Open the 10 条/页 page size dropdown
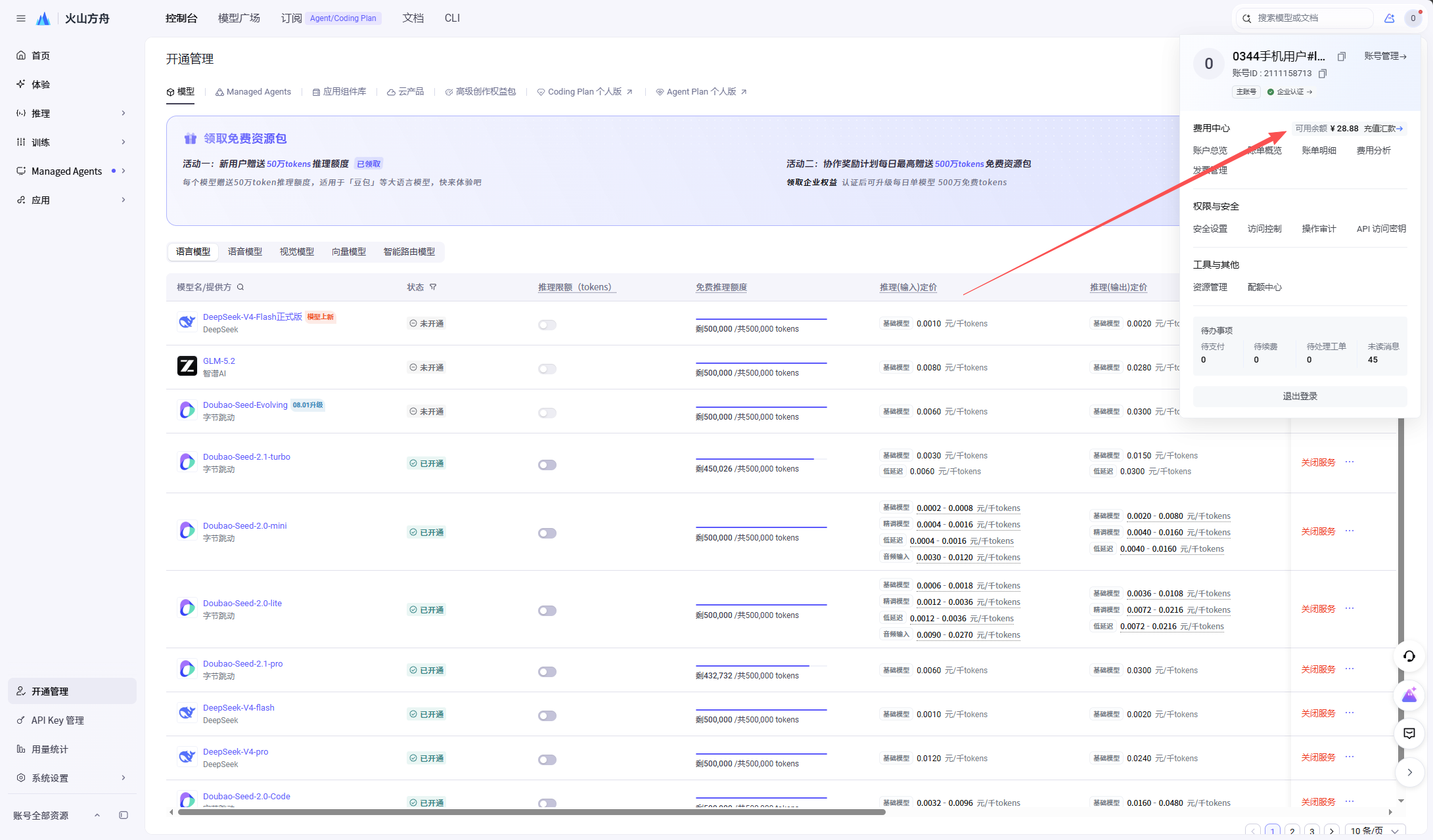 tap(1375, 831)
